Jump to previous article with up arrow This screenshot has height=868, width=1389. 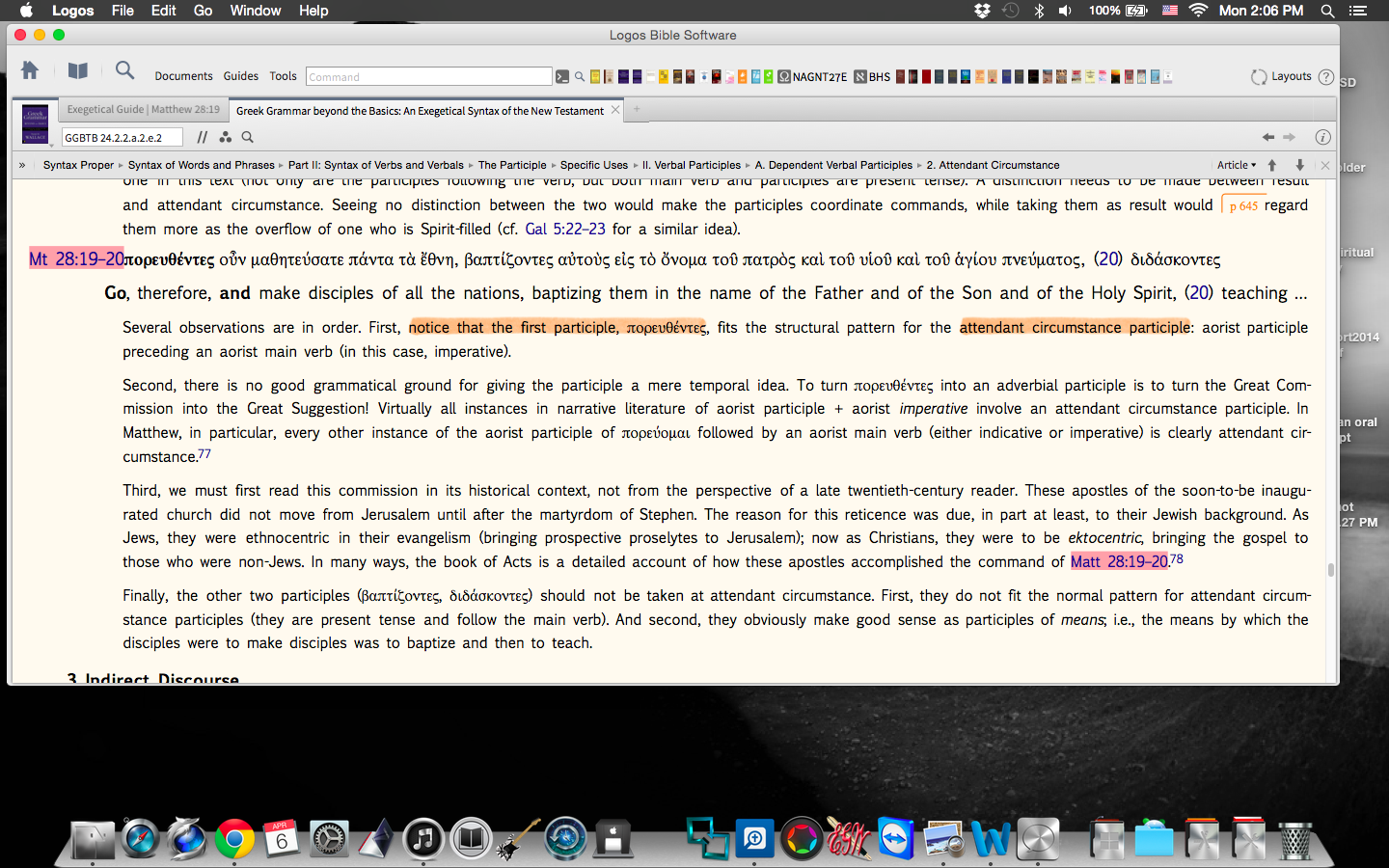(x=1272, y=165)
